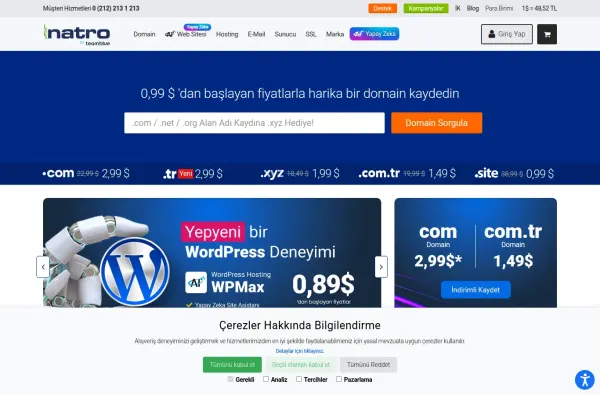Open the shopping cart icon
This screenshot has width=600, height=395.
pyautogui.click(x=547, y=34)
